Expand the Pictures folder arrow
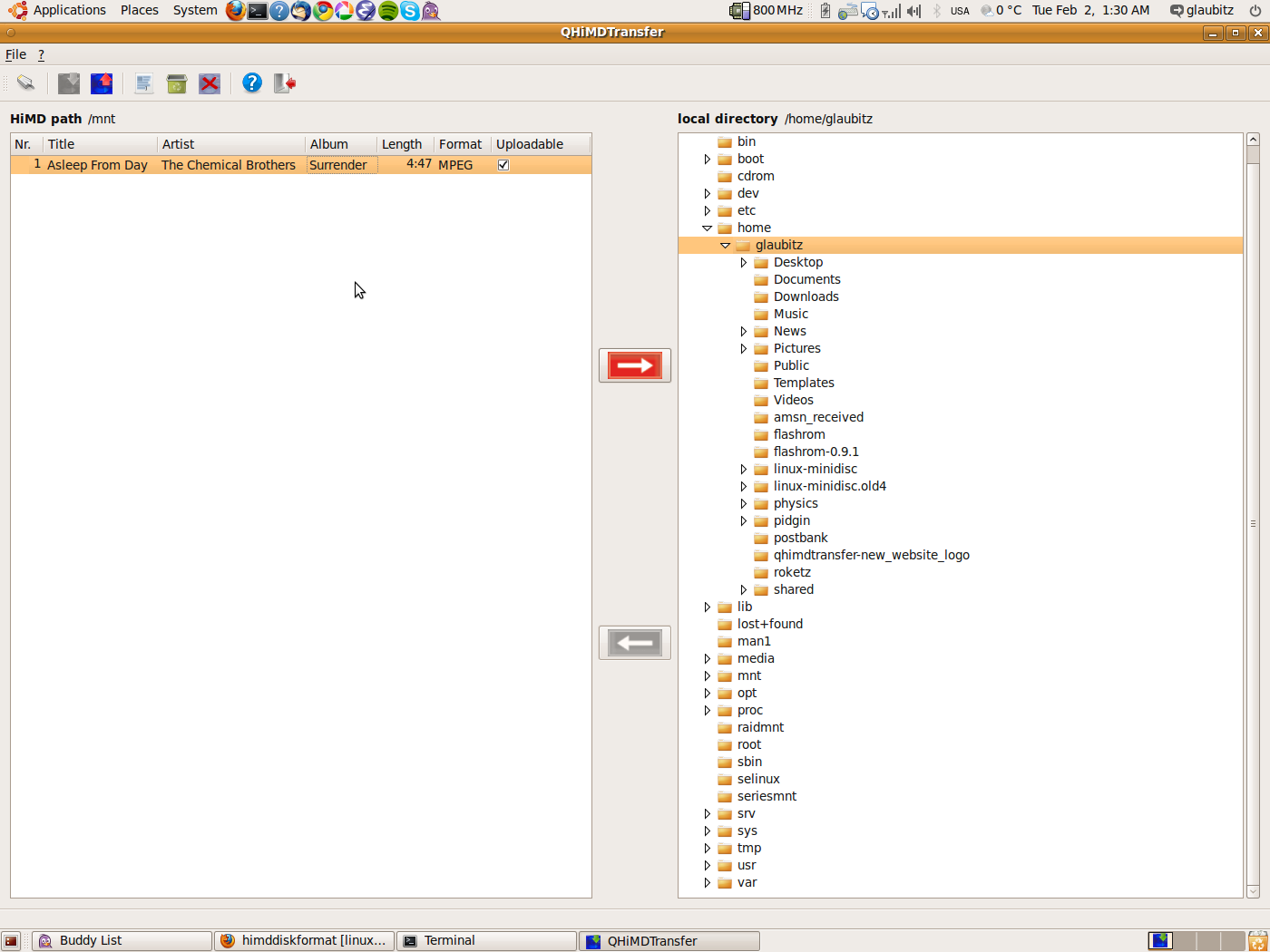Viewport: 1270px width, 952px height. pos(743,348)
